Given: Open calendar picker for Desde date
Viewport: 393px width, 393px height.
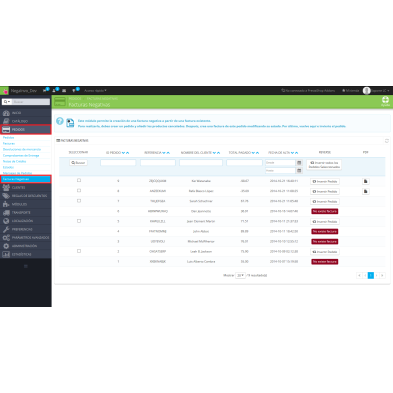Looking at the screenshot, I should coord(299,163).
